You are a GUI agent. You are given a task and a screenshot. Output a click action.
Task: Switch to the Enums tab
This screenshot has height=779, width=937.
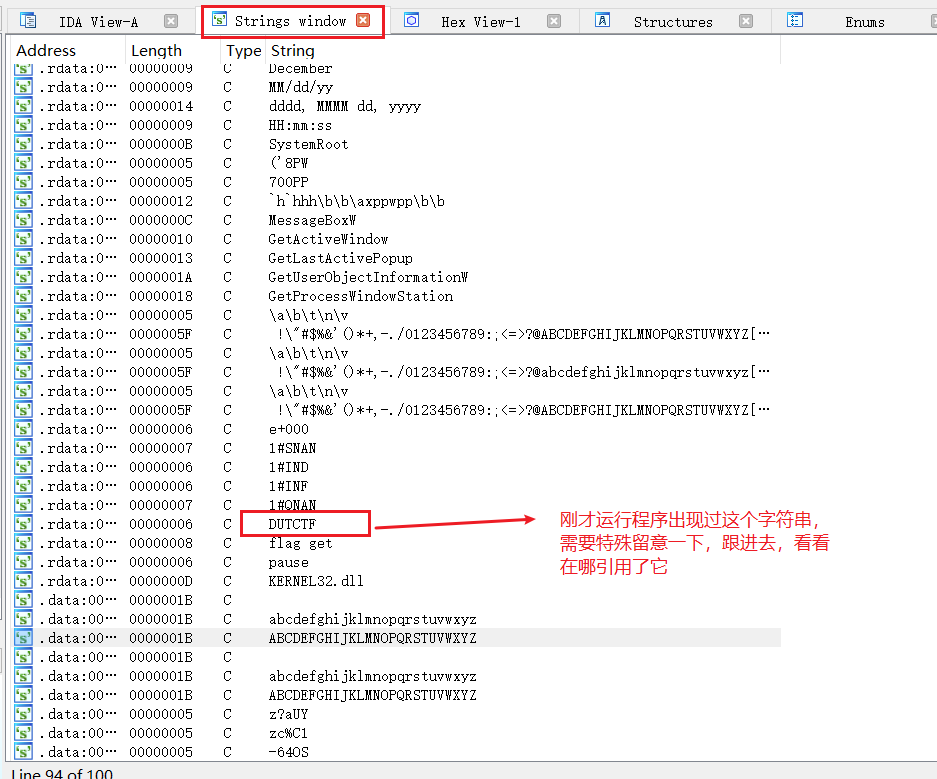[x=863, y=20]
